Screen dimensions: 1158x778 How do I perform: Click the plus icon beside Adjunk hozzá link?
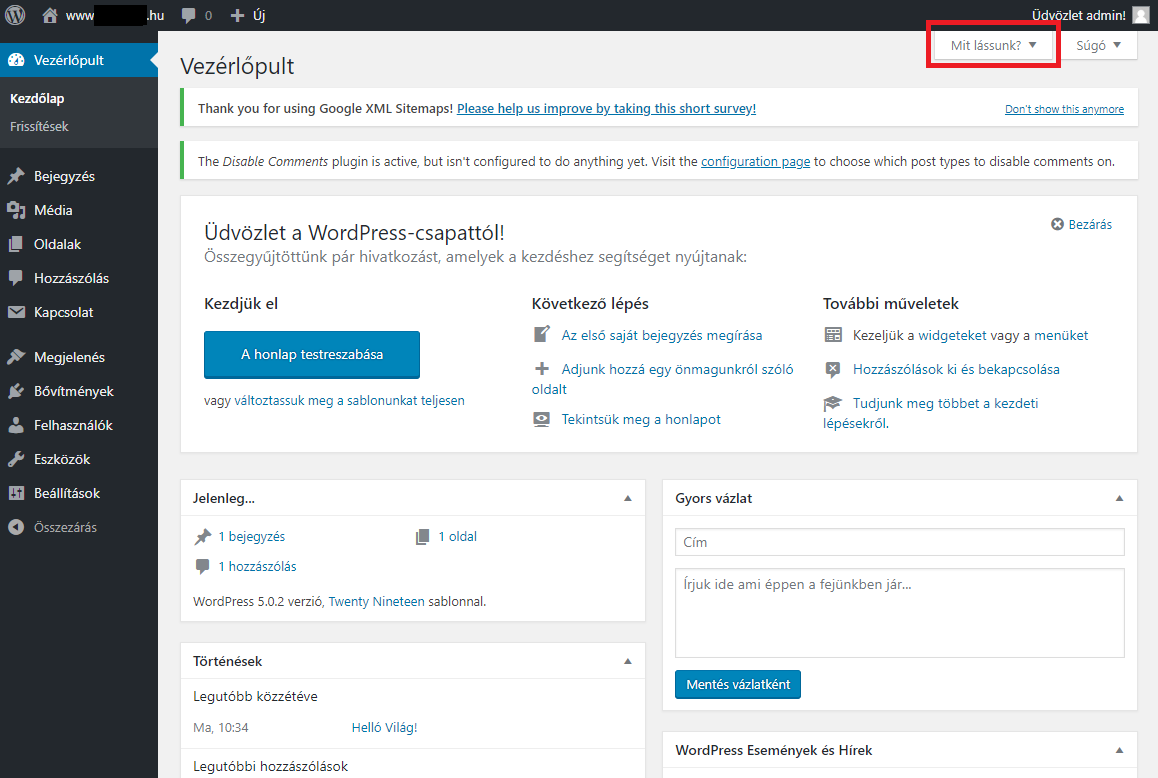(542, 369)
